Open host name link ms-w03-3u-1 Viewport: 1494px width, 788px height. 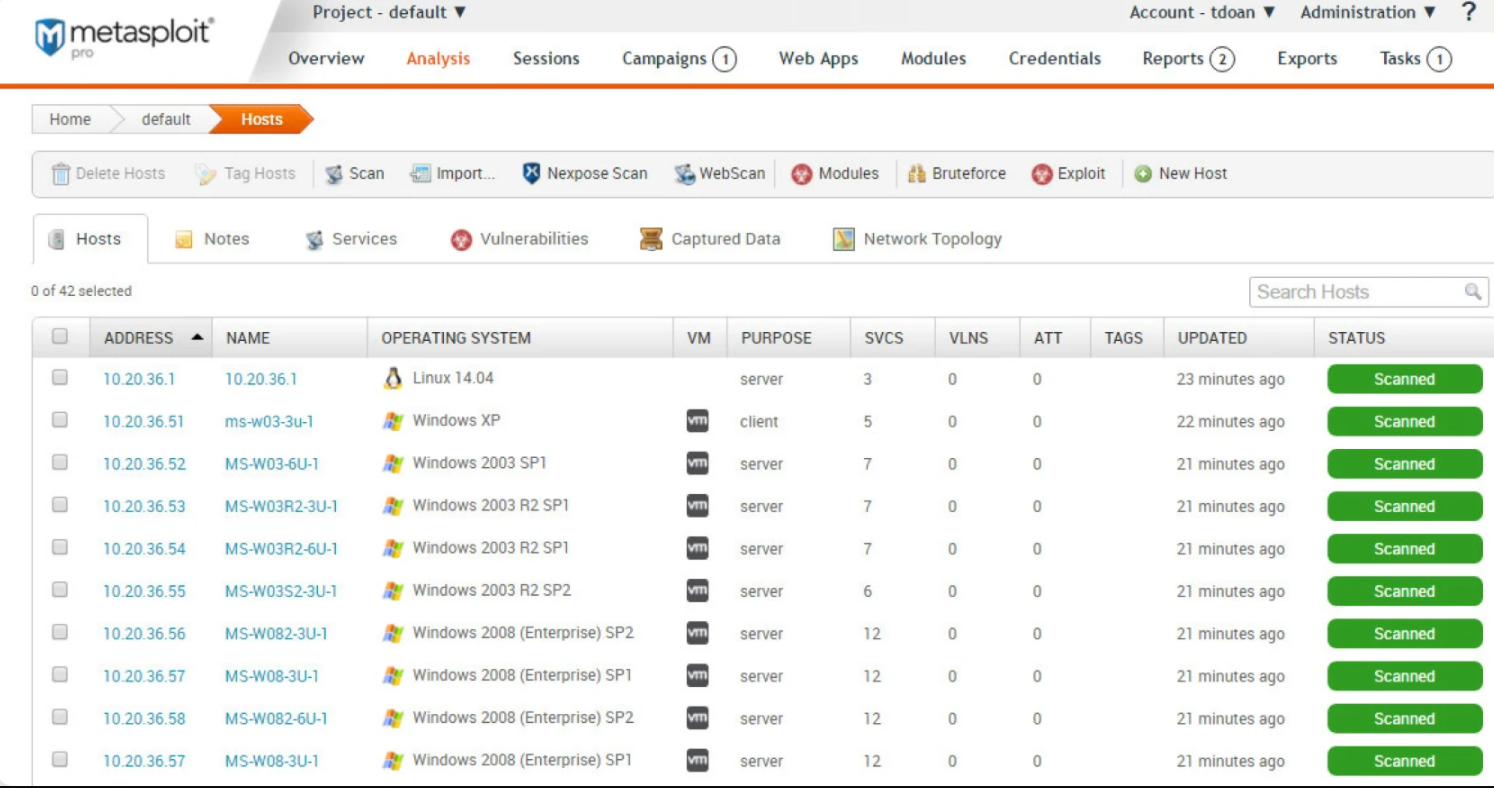269,422
